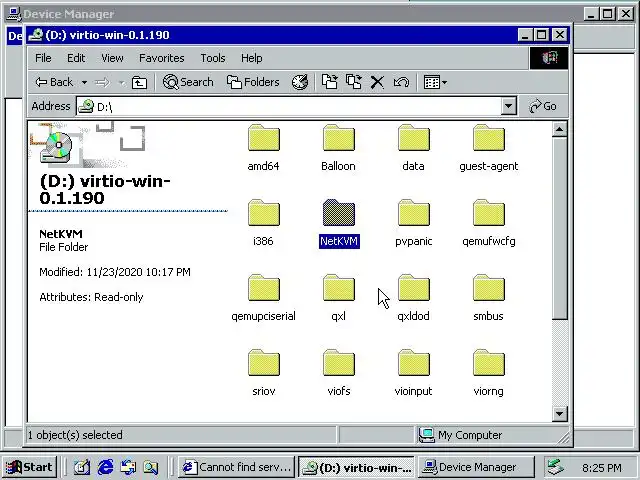The height and width of the screenshot is (480, 640).
Task: Click the (D:) virtio-win taskbar button
Action: [x=357, y=467]
